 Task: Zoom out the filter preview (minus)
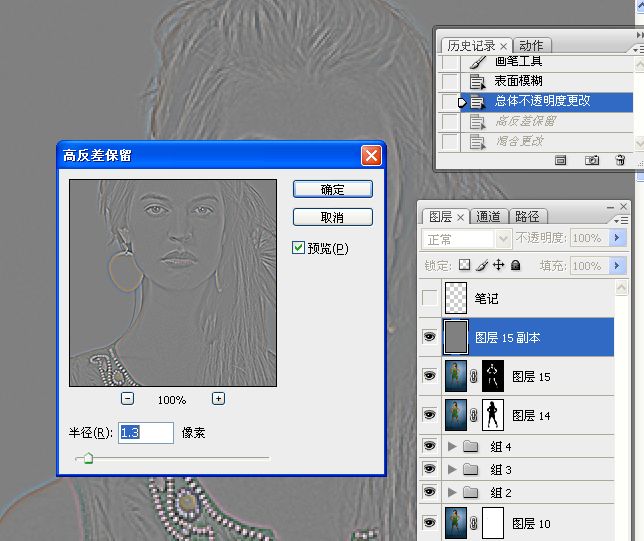pos(127,398)
